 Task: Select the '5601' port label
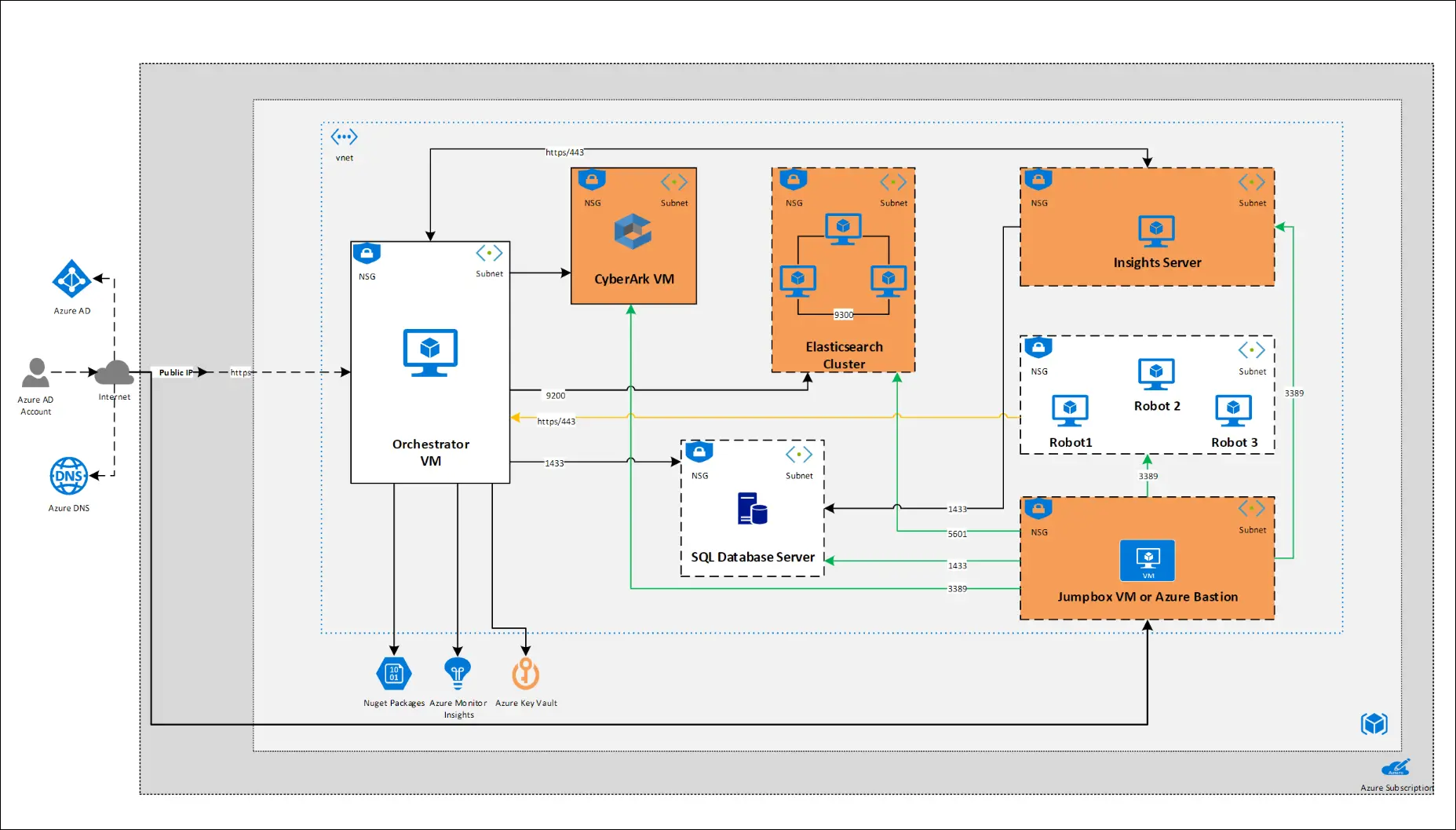click(958, 534)
